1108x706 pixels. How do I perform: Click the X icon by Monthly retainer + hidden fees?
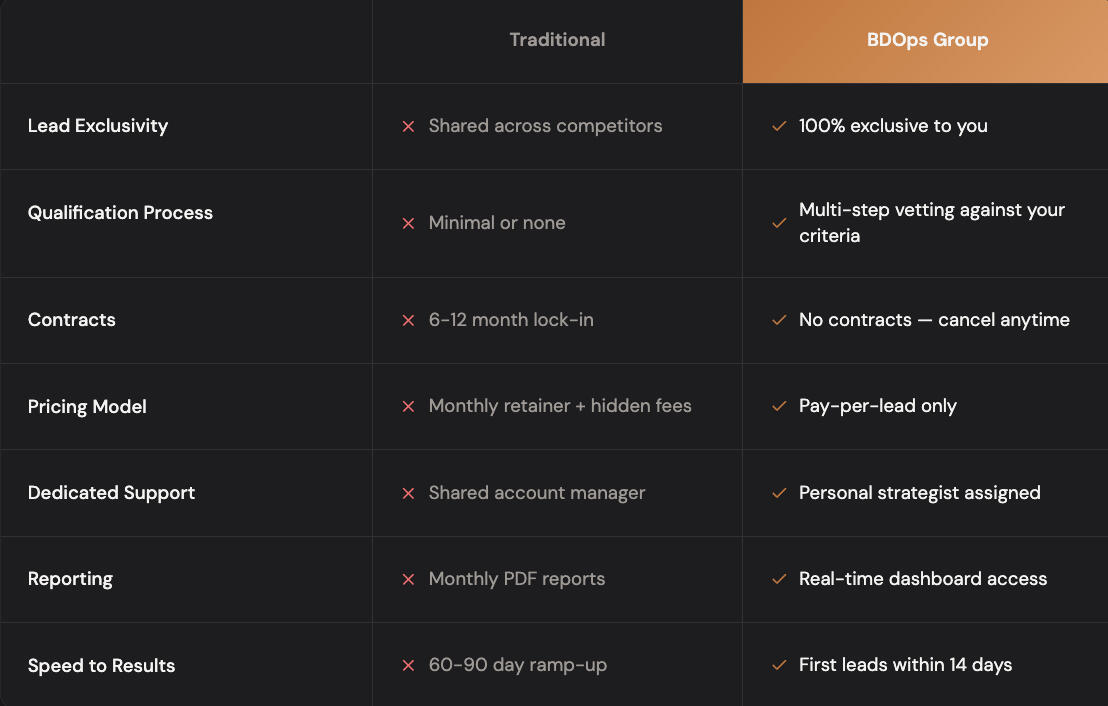(x=408, y=407)
